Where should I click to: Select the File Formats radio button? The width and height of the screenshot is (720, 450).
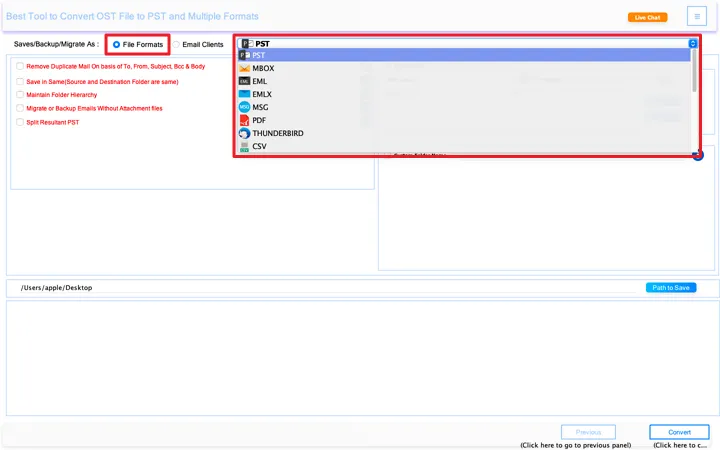[x=117, y=45]
